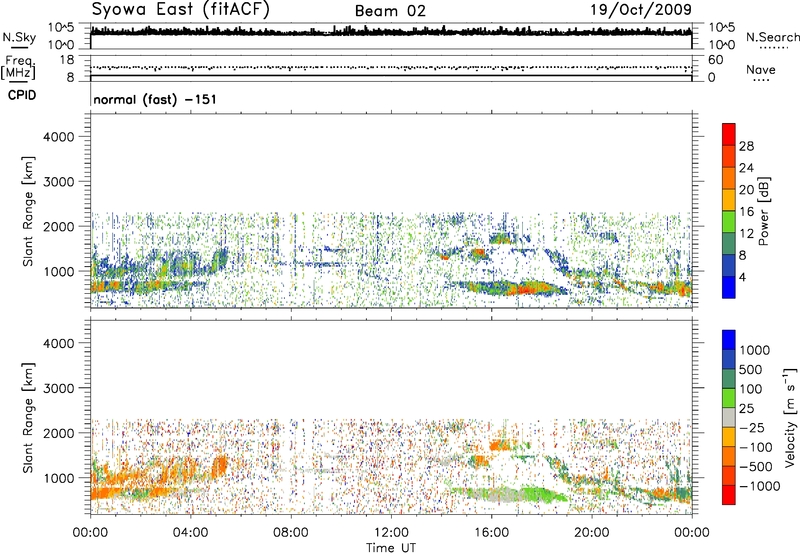This screenshot has width=800, height=554.
Task: Click the '28' power colorbar tick
Action: [x=746, y=146]
